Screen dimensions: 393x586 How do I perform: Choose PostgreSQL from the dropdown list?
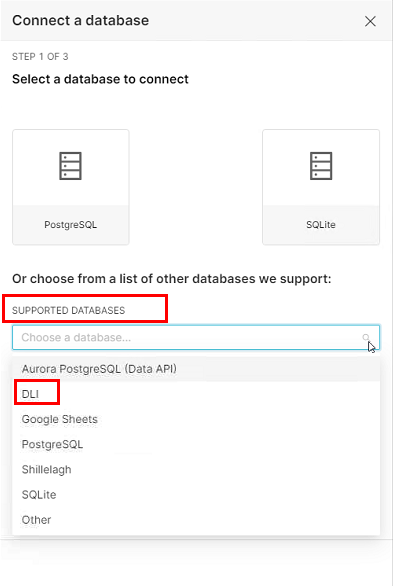click(196, 444)
